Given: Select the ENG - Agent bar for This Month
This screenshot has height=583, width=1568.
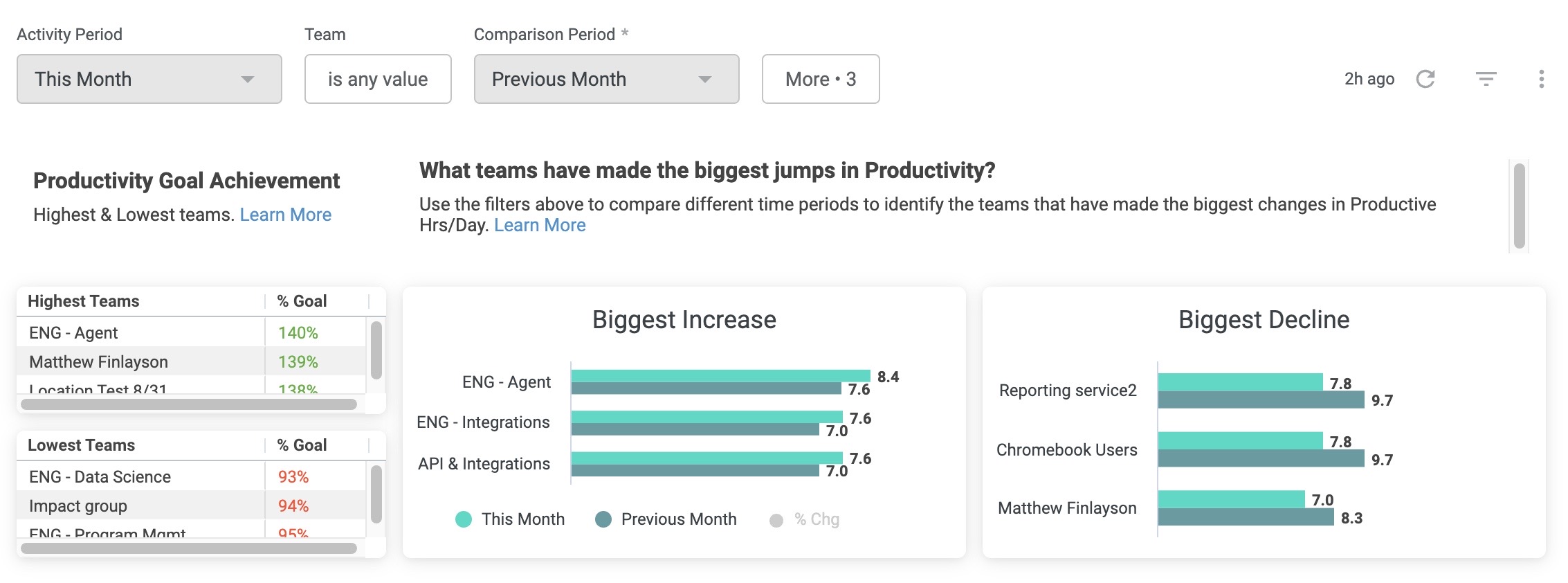Looking at the screenshot, I should 720,376.
